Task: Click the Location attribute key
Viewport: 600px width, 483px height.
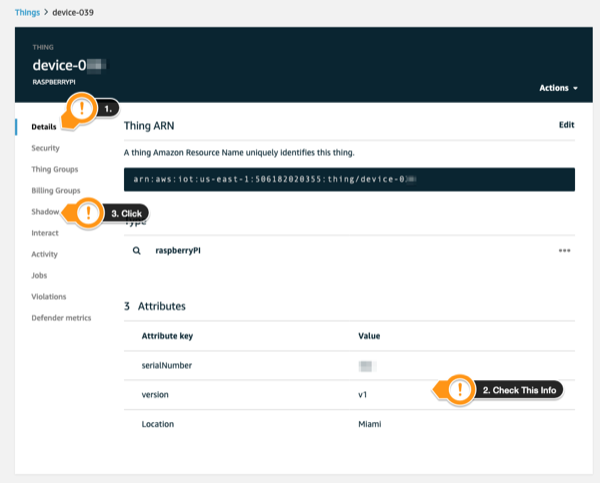Action: [x=158, y=424]
